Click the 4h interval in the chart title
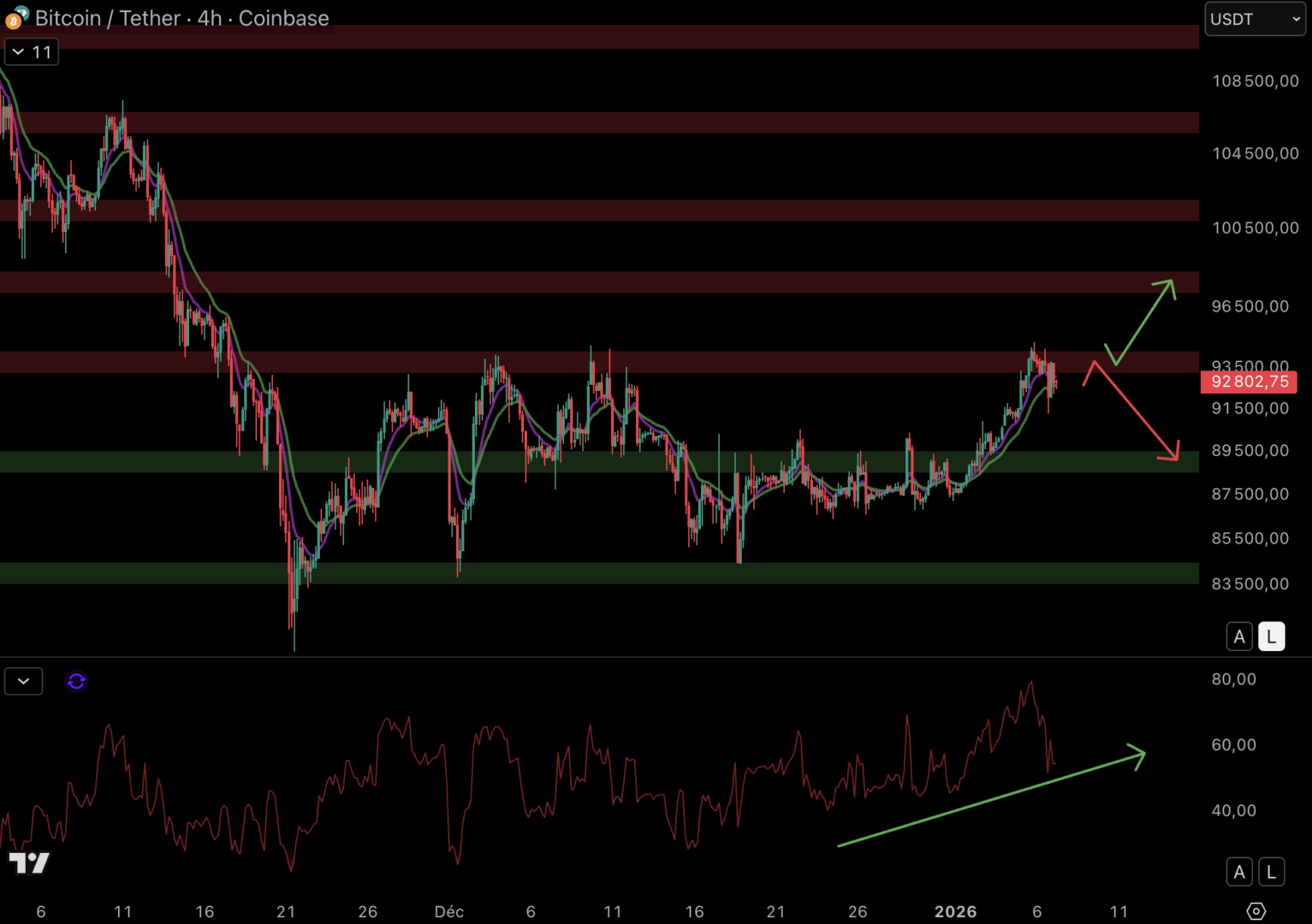Screen dimensions: 1312x924 tap(209, 18)
